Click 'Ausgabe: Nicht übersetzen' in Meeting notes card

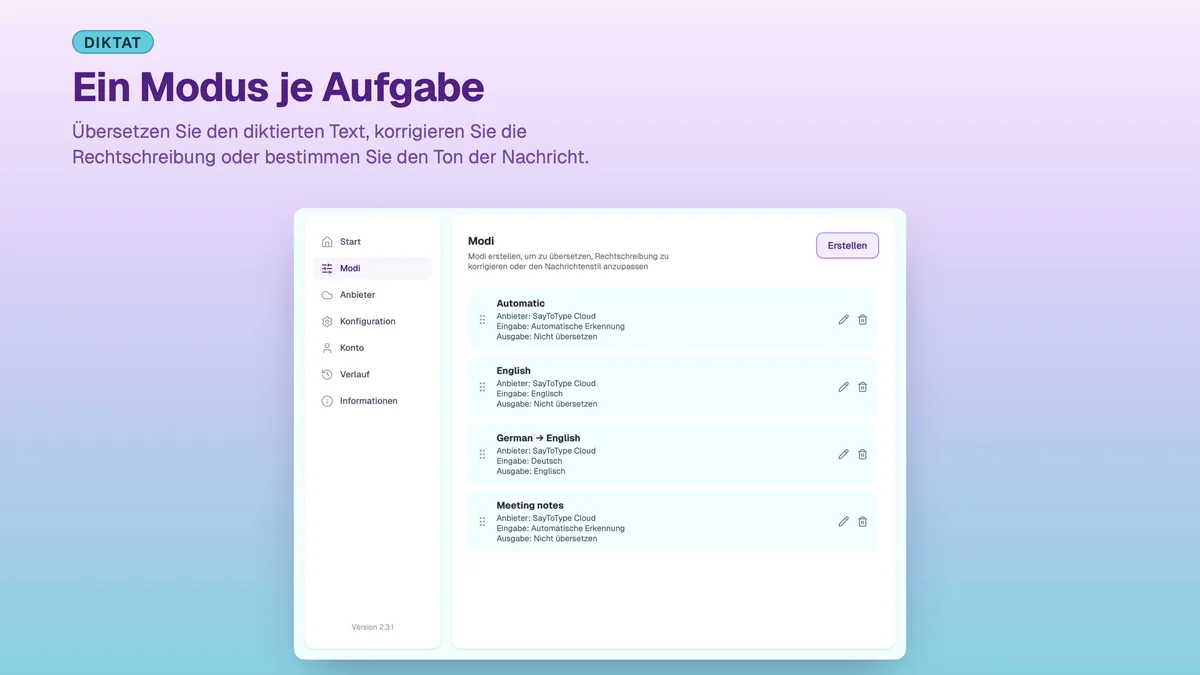(x=547, y=539)
